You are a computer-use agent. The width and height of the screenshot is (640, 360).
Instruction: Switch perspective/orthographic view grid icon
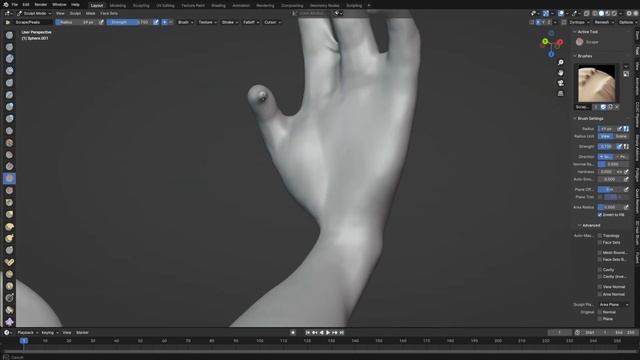pos(561,93)
